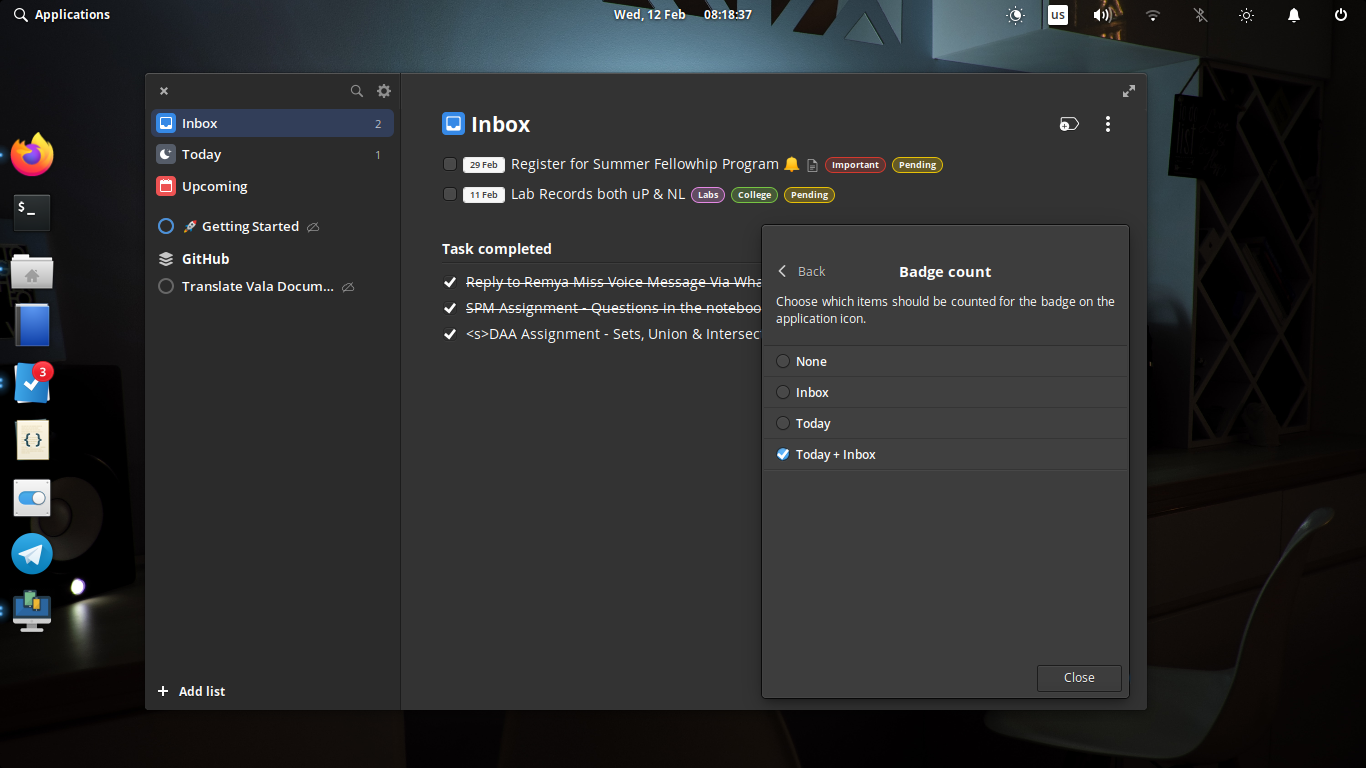Viewport: 1366px width, 768px height.
Task: Open the Getting Started project
Action: 273,227
